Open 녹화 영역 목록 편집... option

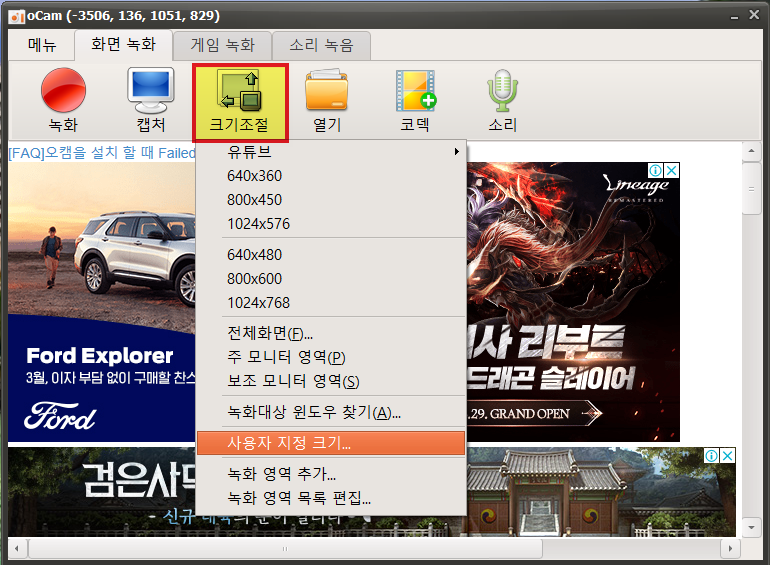[331, 498]
